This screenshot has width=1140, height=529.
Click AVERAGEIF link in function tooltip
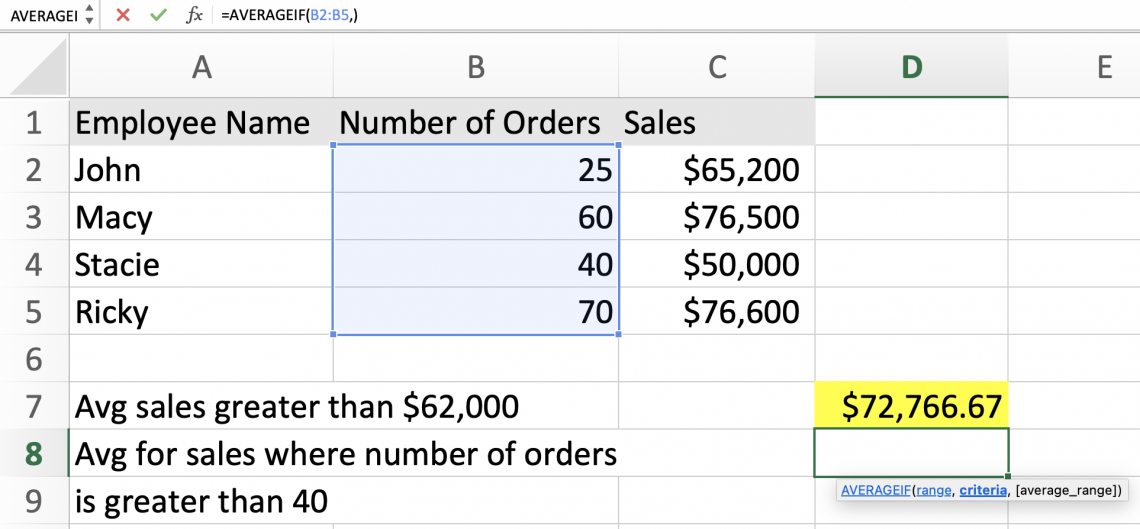tap(874, 491)
